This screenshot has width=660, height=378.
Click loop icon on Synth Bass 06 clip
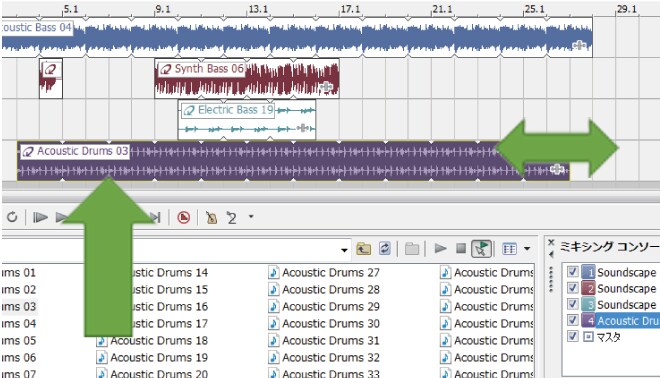166,69
